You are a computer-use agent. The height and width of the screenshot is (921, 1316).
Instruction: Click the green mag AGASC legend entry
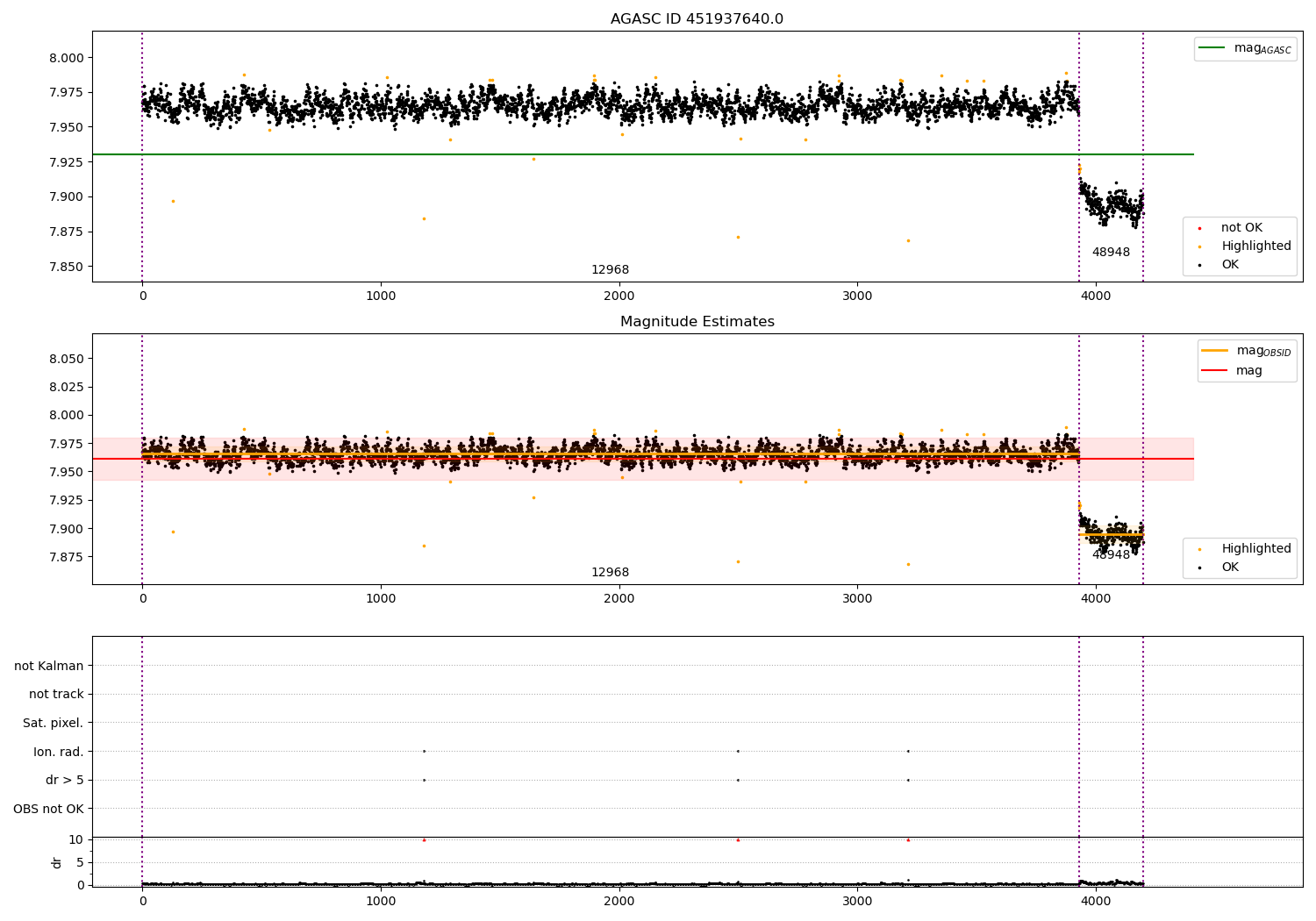(1245, 48)
